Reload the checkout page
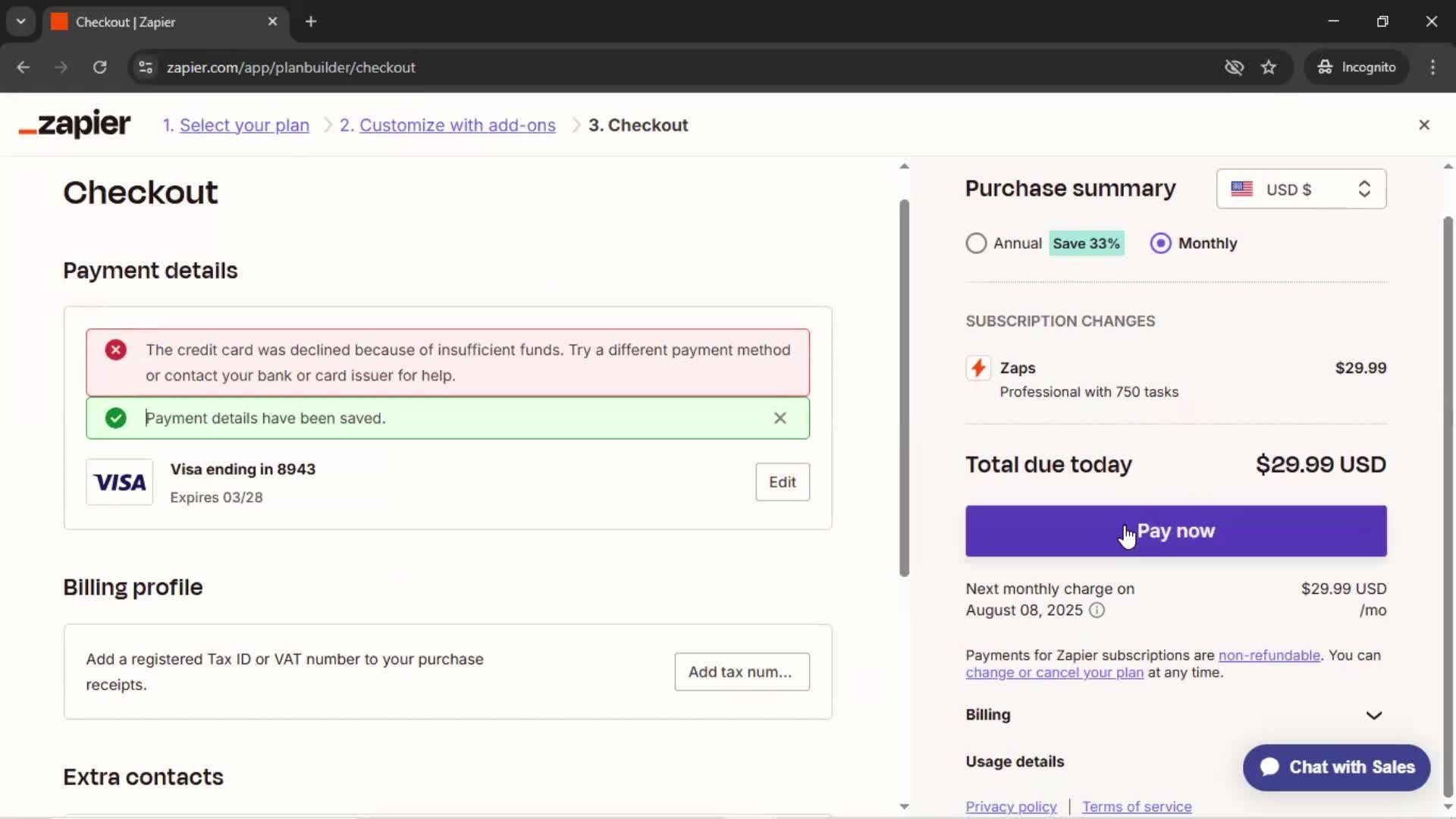The image size is (1456, 819). click(x=99, y=67)
